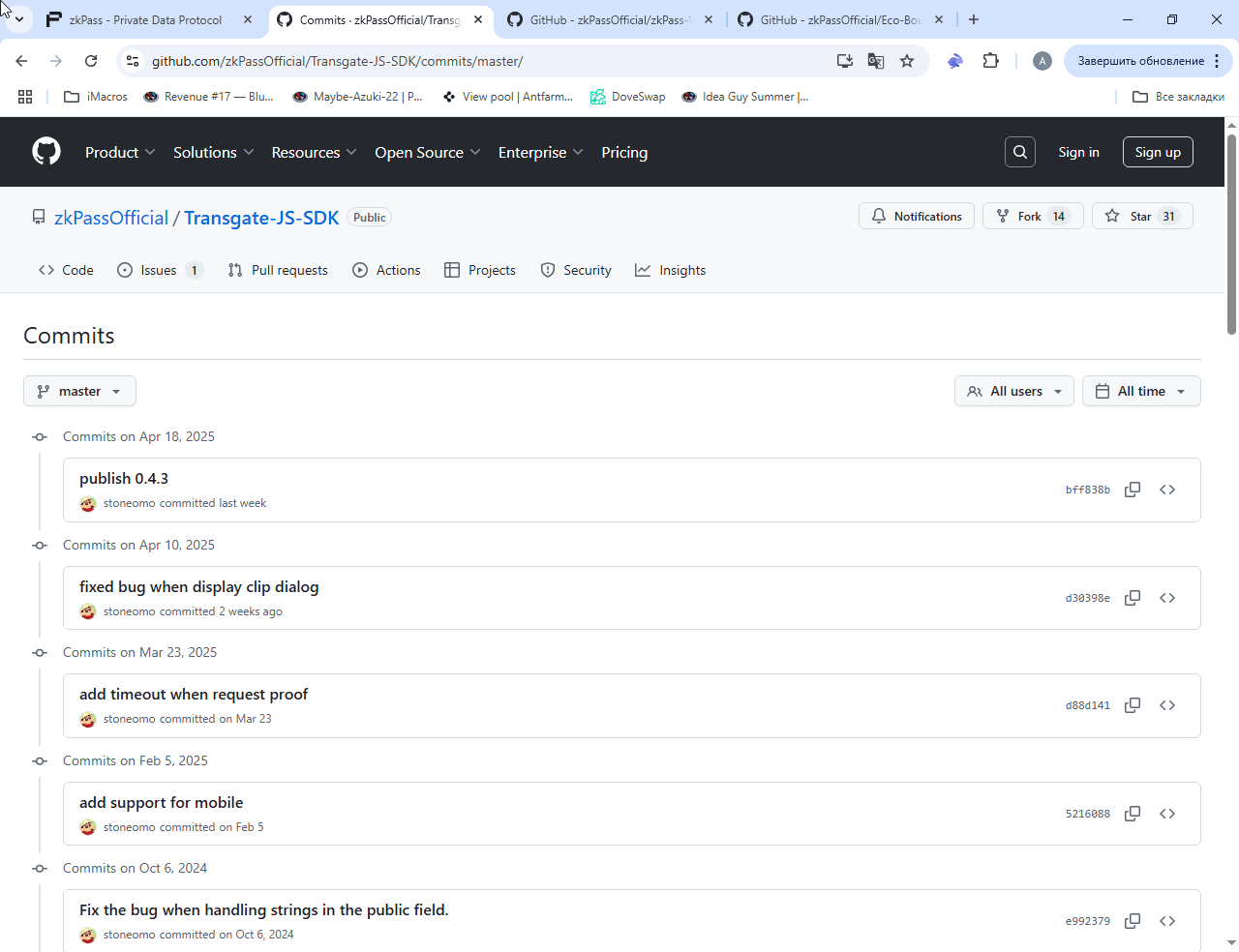
Task: Open DoveSwap bookmark
Action: tap(628, 97)
